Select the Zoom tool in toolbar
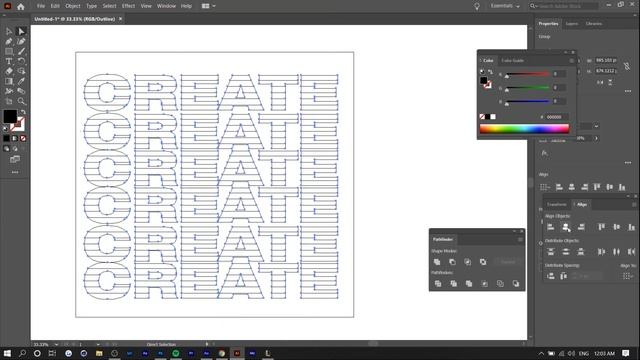The image size is (640, 360). pyautogui.click(x=21, y=101)
